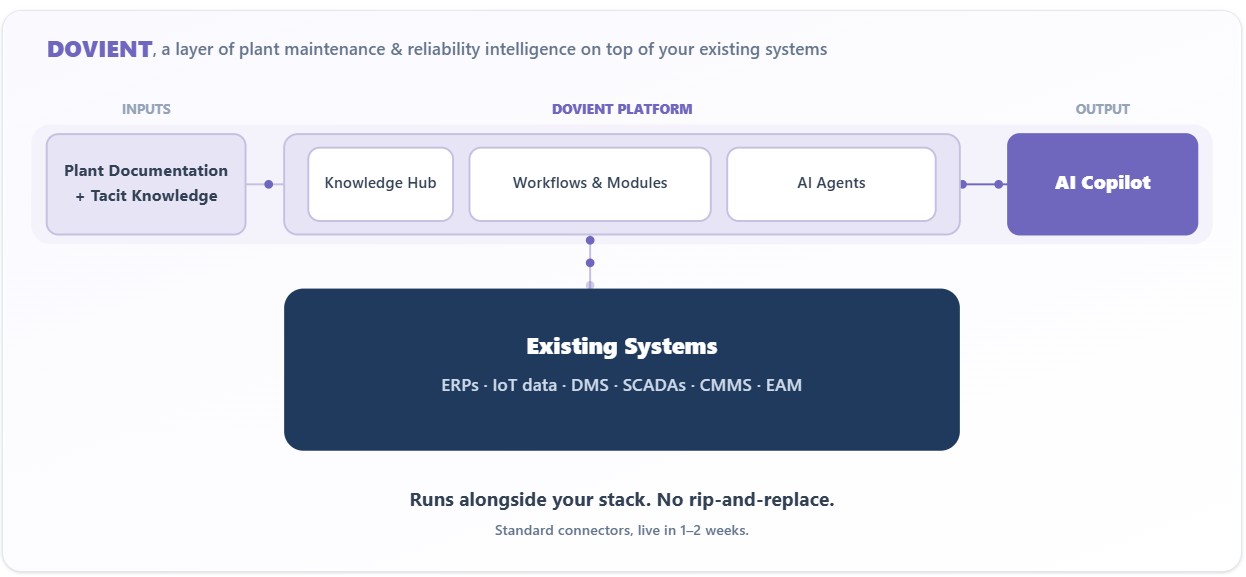Viewport: 1246px width, 577px height.
Task: Click faded connector dot above Existing Systems
Action: (590, 285)
